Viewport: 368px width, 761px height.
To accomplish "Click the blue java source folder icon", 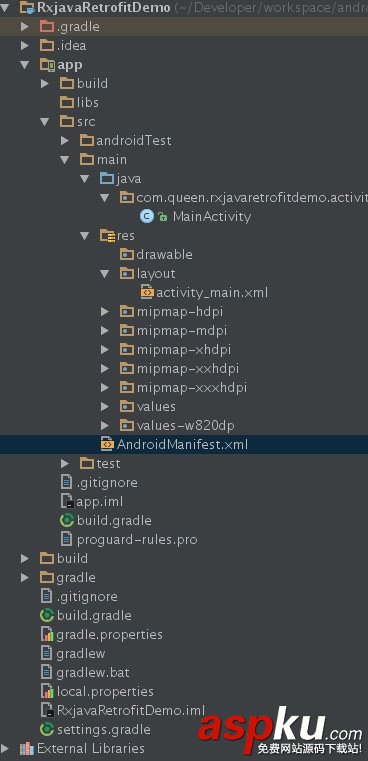I will tap(107, 179).
